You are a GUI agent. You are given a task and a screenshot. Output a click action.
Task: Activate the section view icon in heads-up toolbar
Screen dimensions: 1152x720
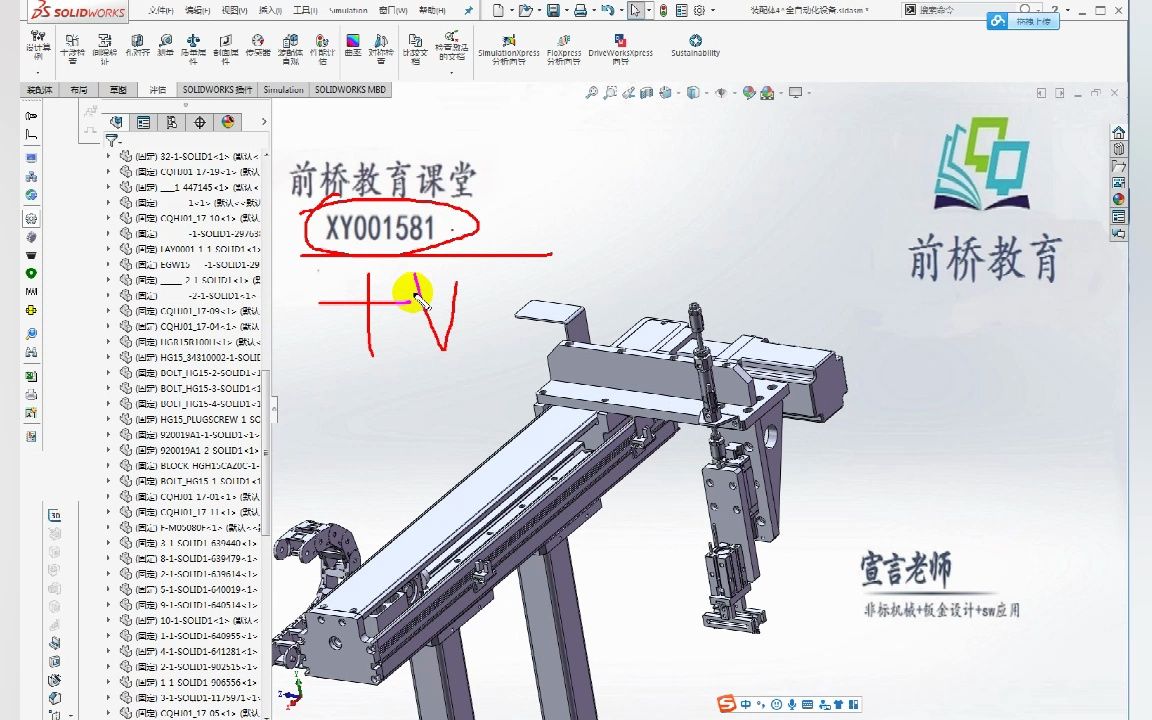pyautogui.click(x=645, y=93)
